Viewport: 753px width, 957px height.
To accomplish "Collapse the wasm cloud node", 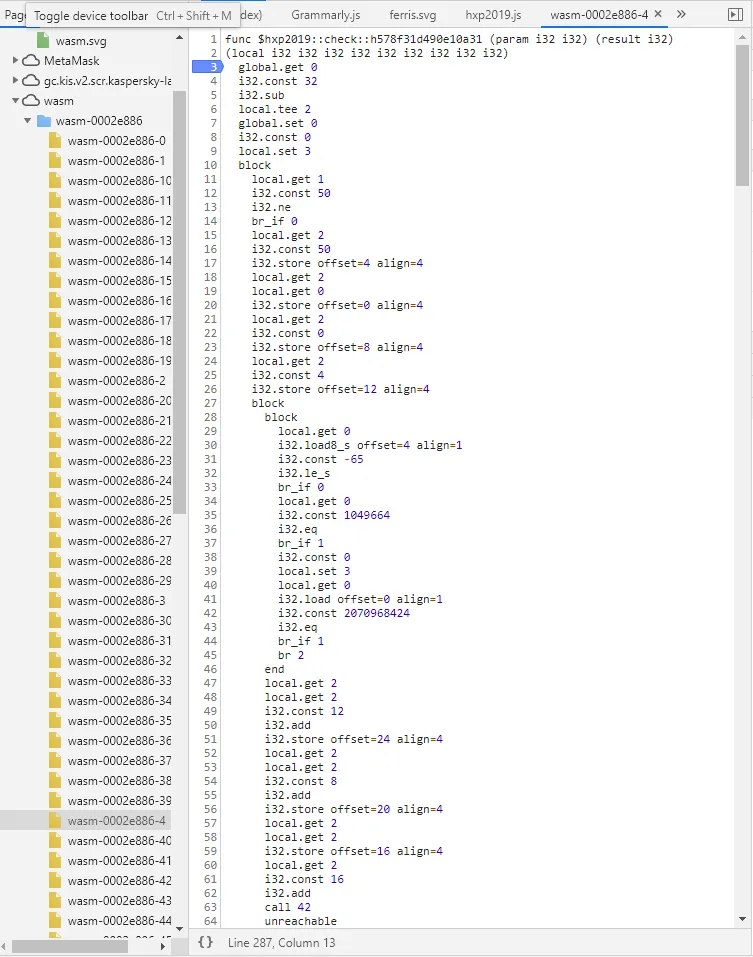I will coord(15,101).
